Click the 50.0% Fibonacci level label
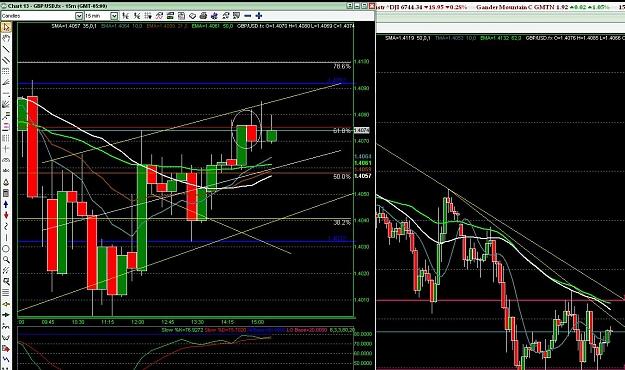The image size is (625, 370). (342, 176)
